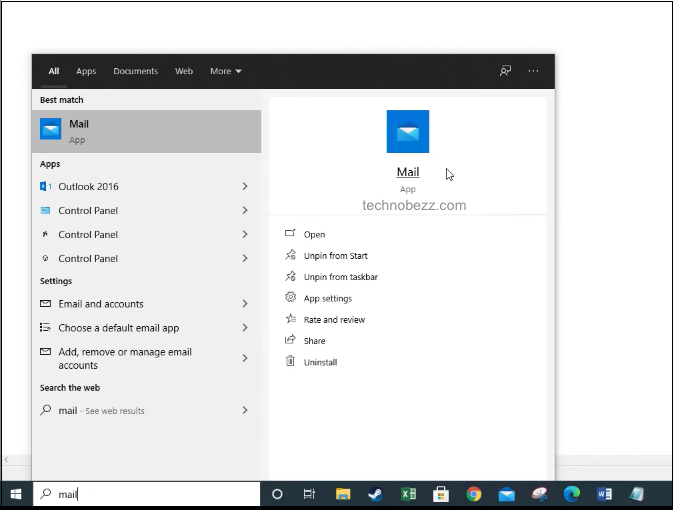Click the Outlook 2016 result text
This screenshot has height=510, width=673.
[88, 186]
